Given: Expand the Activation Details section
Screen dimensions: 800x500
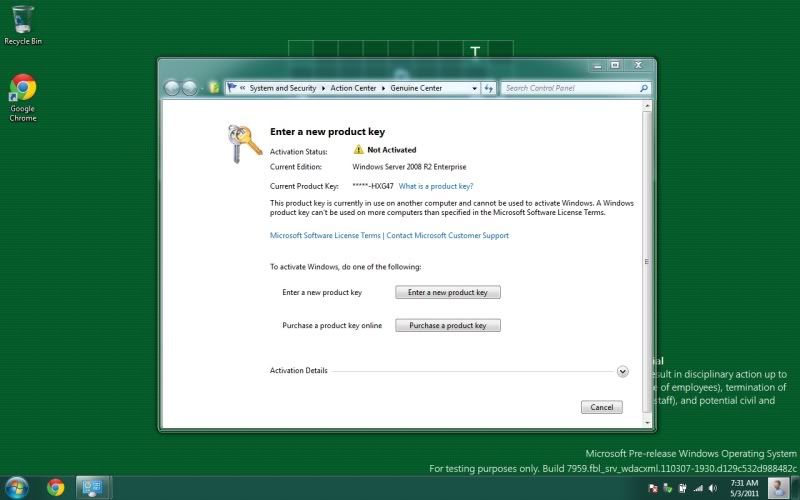Looking at the screenshot, I should pos(622,371).
